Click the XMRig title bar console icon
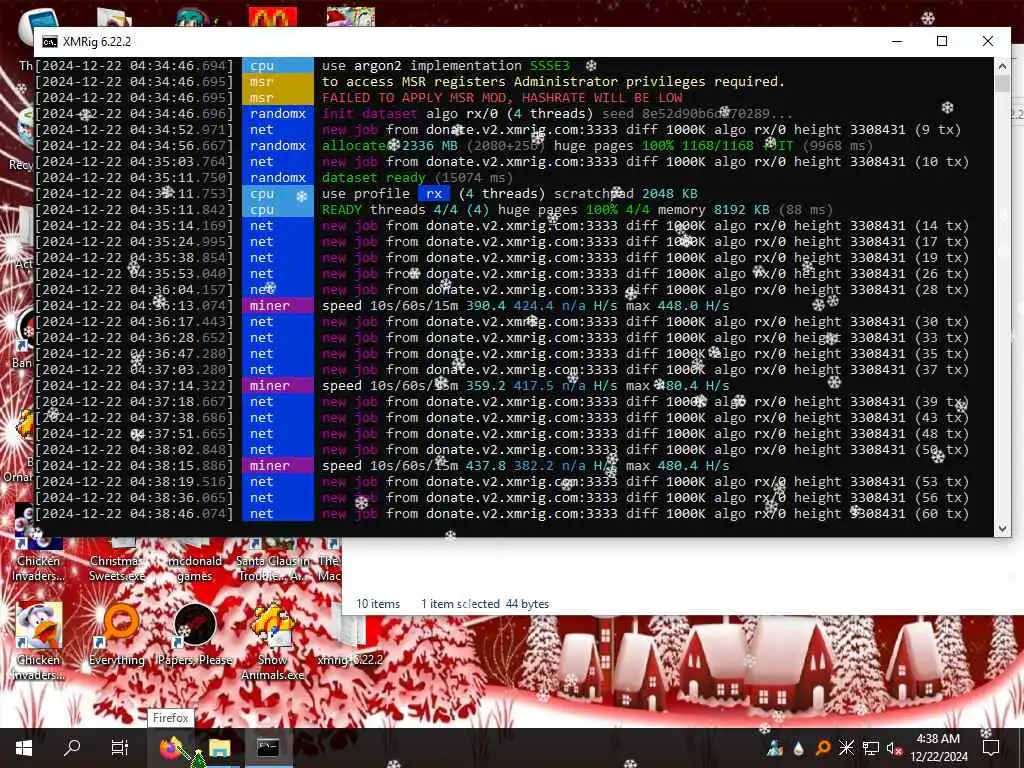Screen dimensions: 1024x768 50,42
